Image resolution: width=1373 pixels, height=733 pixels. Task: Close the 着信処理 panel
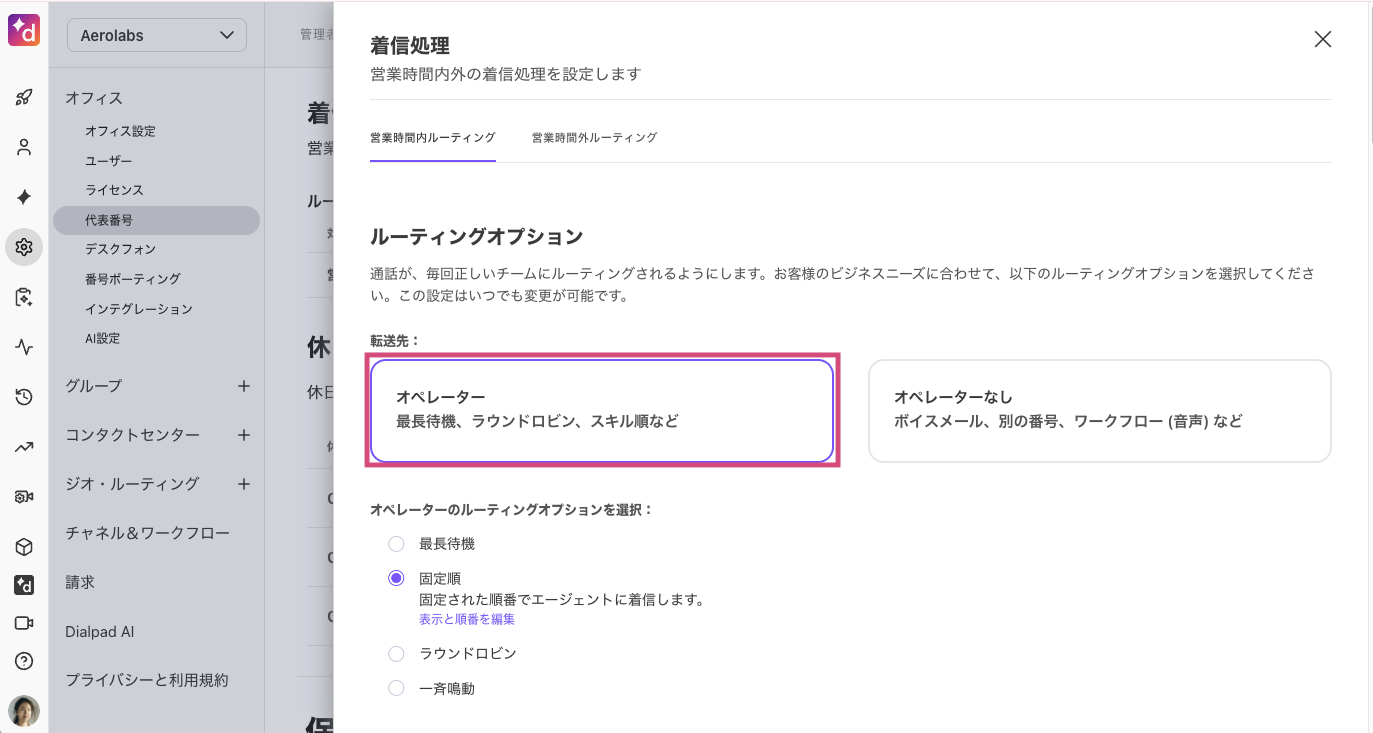1322,39
